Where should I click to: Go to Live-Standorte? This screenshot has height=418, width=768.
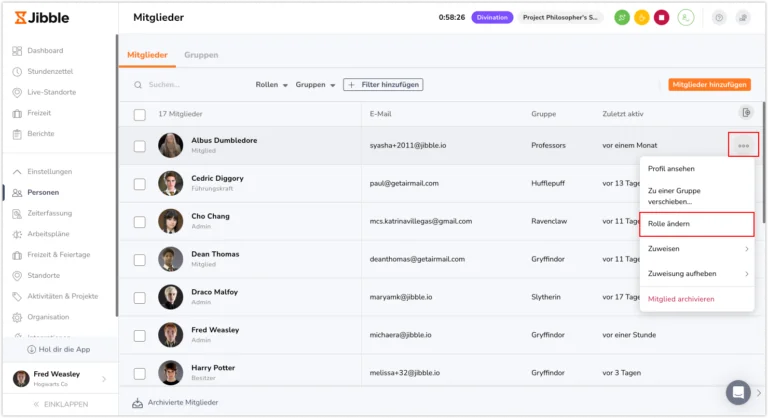pos(44,92)
